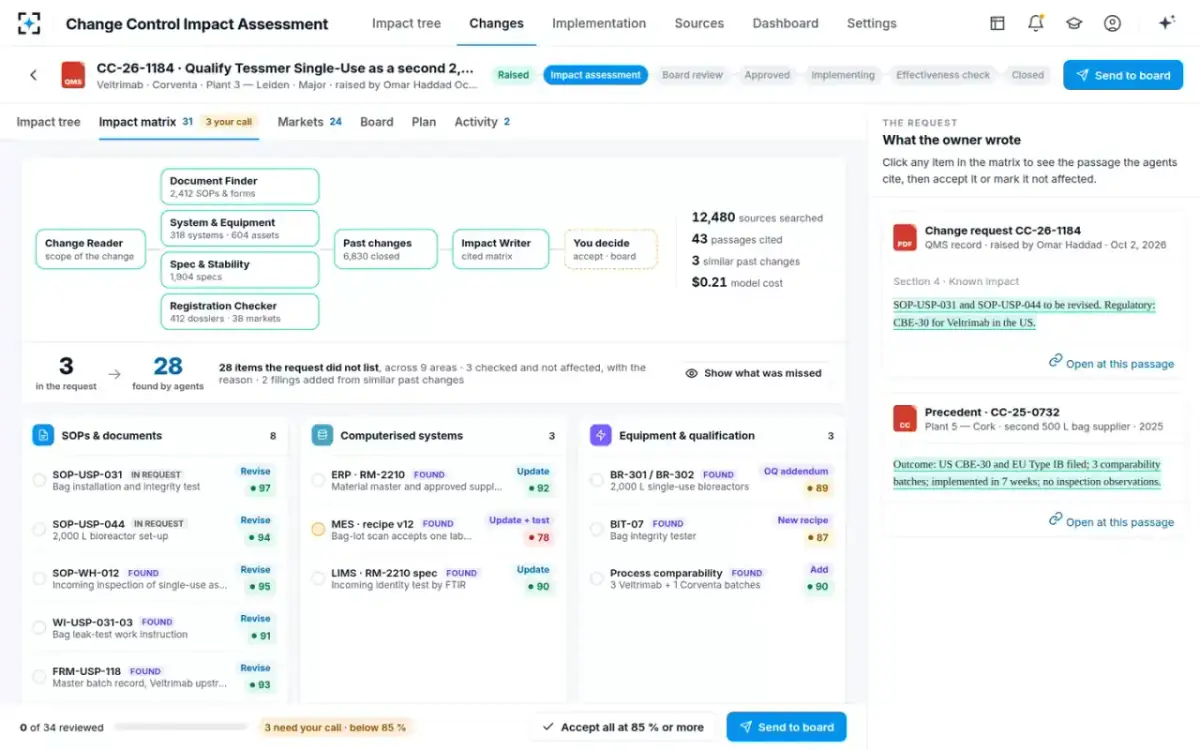This screenshot has height=750, width=1200.
Task: Switch to the Markets tab
Action: coord(310,122)
